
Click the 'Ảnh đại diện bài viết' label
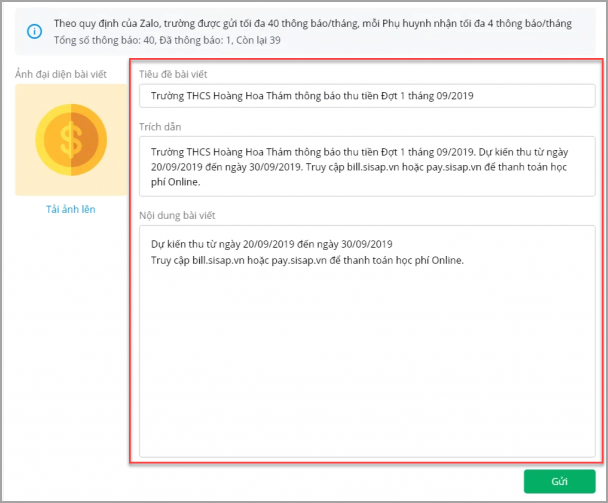(61, 74)
